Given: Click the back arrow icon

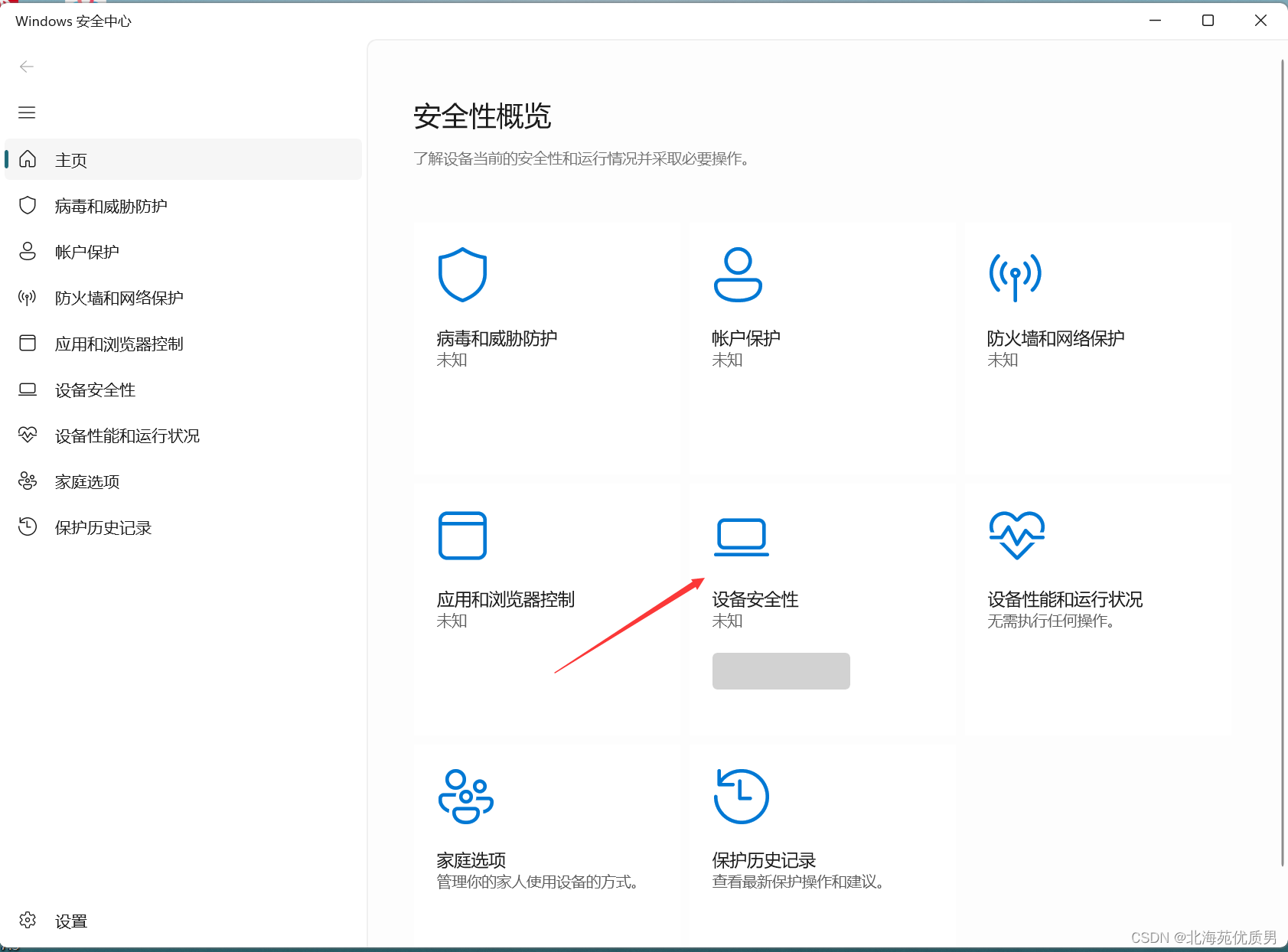Looking at the screenshot, I should coord(27,67).
